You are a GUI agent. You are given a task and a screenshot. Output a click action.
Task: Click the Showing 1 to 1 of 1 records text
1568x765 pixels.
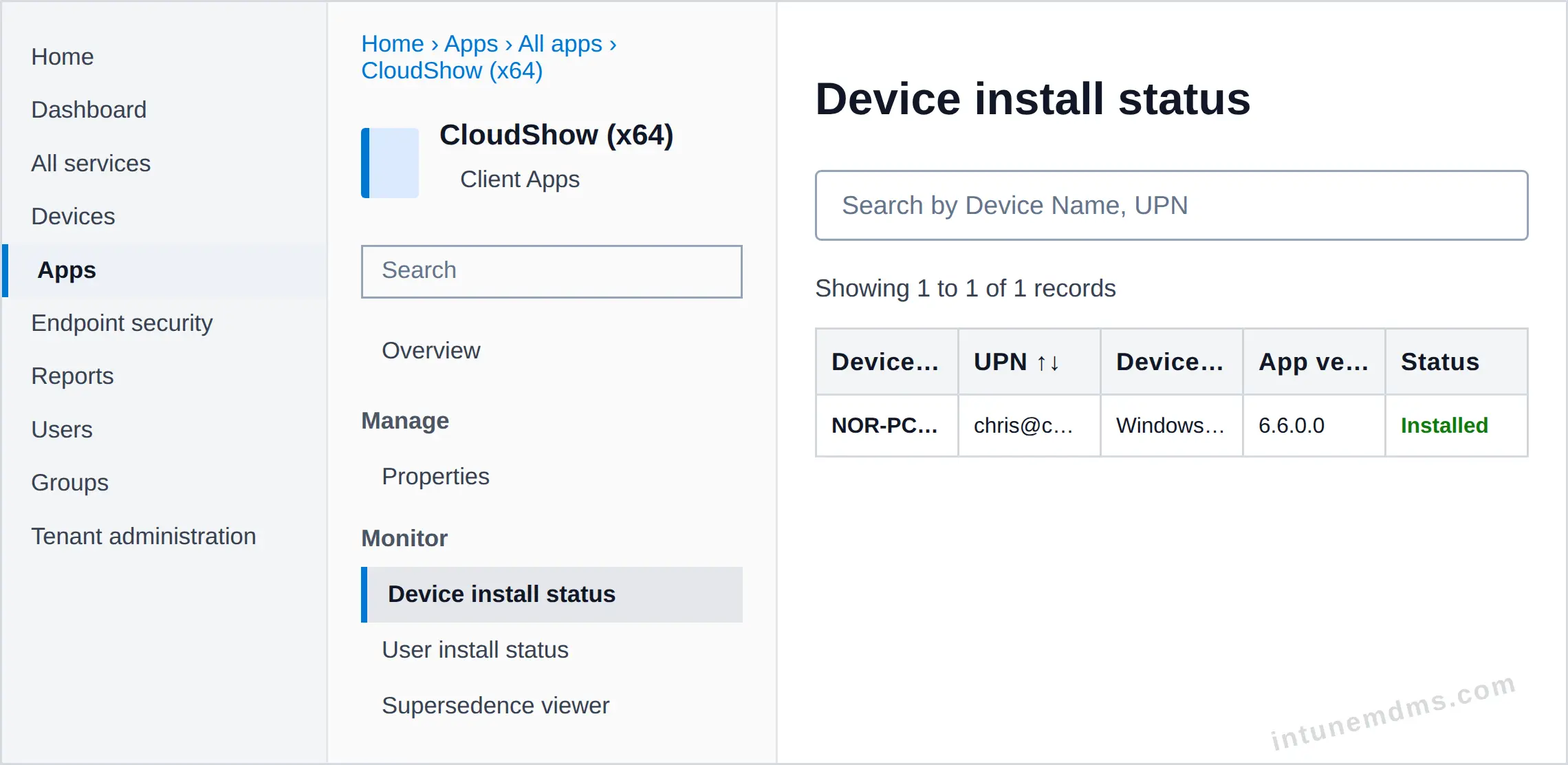(966, 288)
